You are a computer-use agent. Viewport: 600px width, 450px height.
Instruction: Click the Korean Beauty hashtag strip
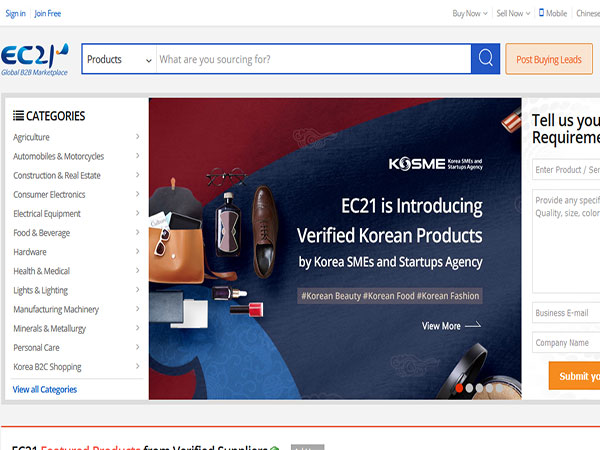click(390, 296)
